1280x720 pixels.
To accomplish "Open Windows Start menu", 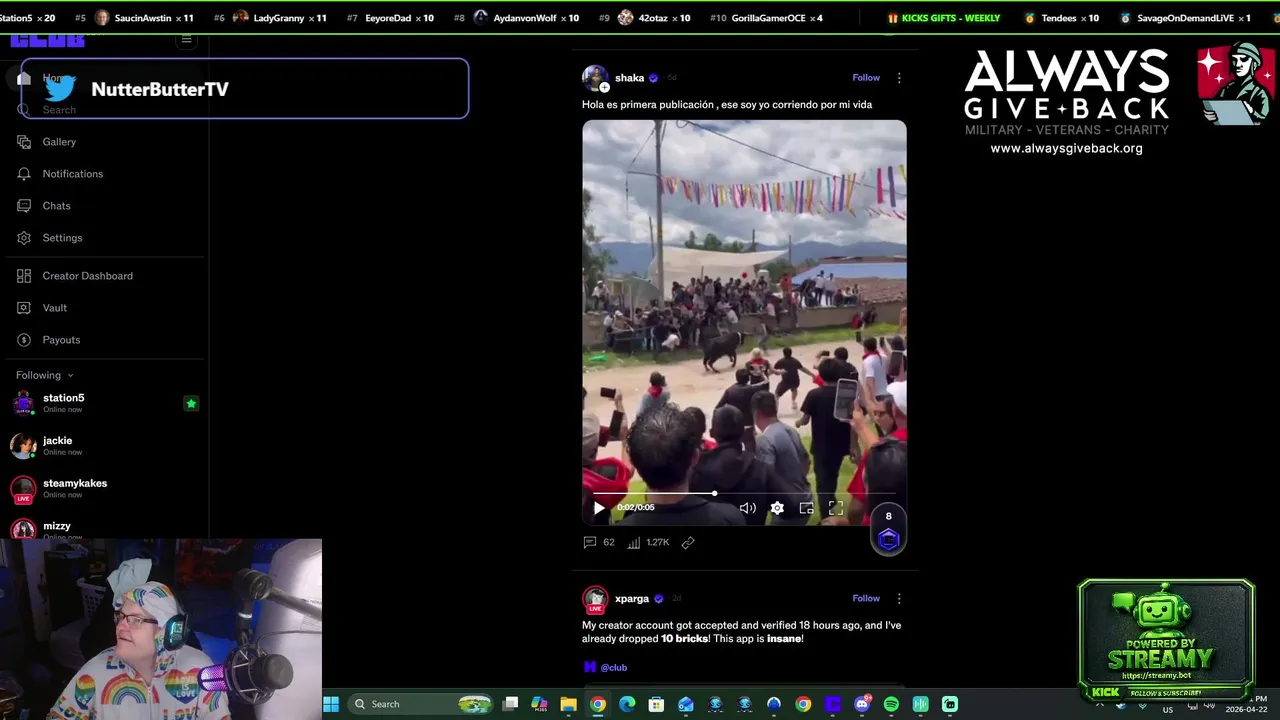I will coord(331,704).
